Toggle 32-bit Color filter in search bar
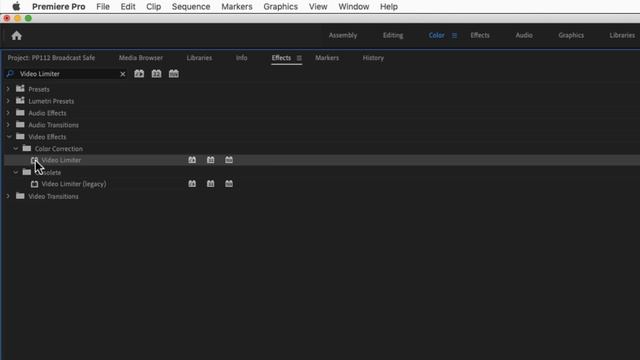Image resolution: width=640 pixels, height=360 pixels. (x=156, y=74)
